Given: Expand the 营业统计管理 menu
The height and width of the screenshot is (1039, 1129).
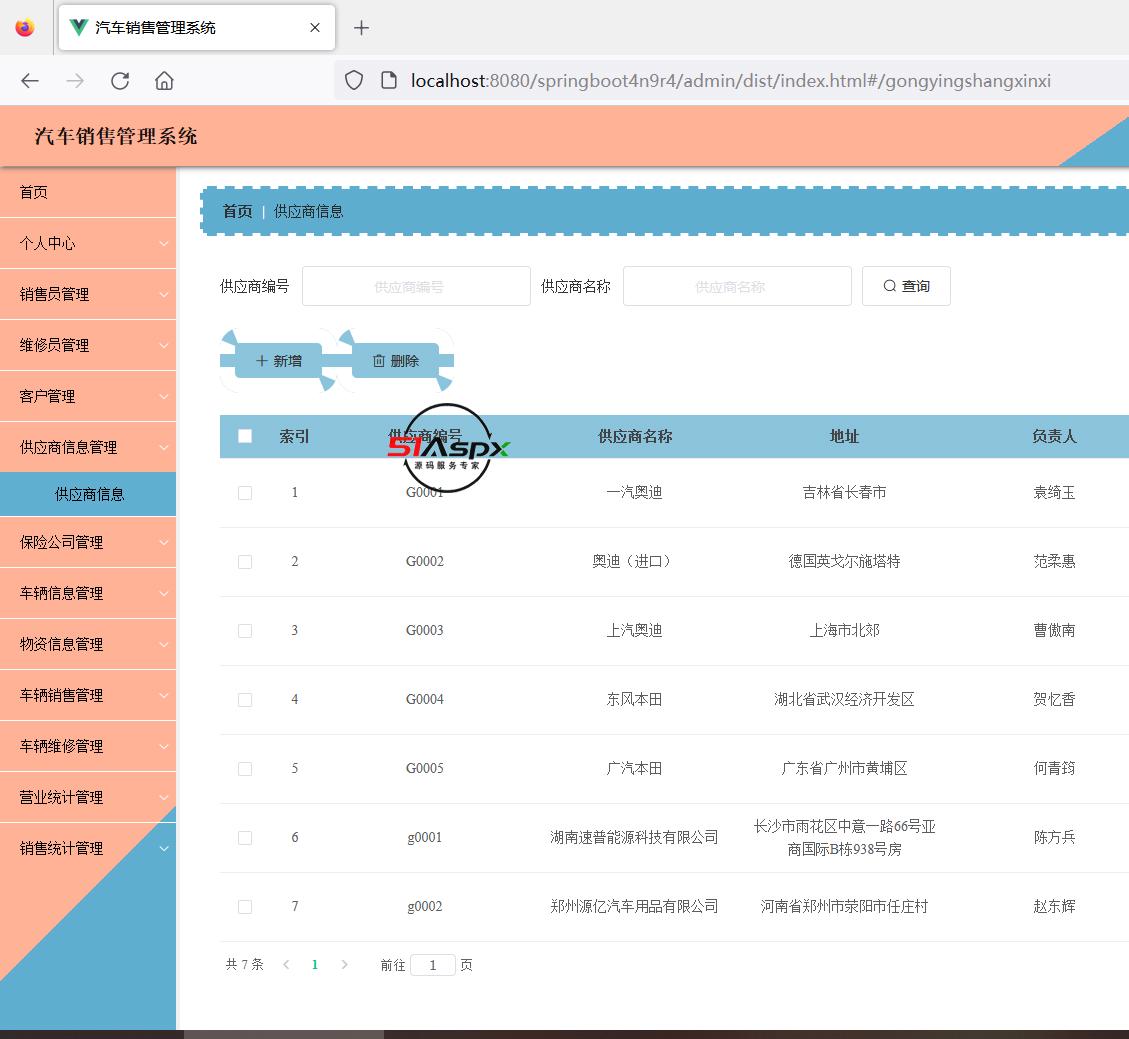Looking at the screenshot, I should pos(88,798).
